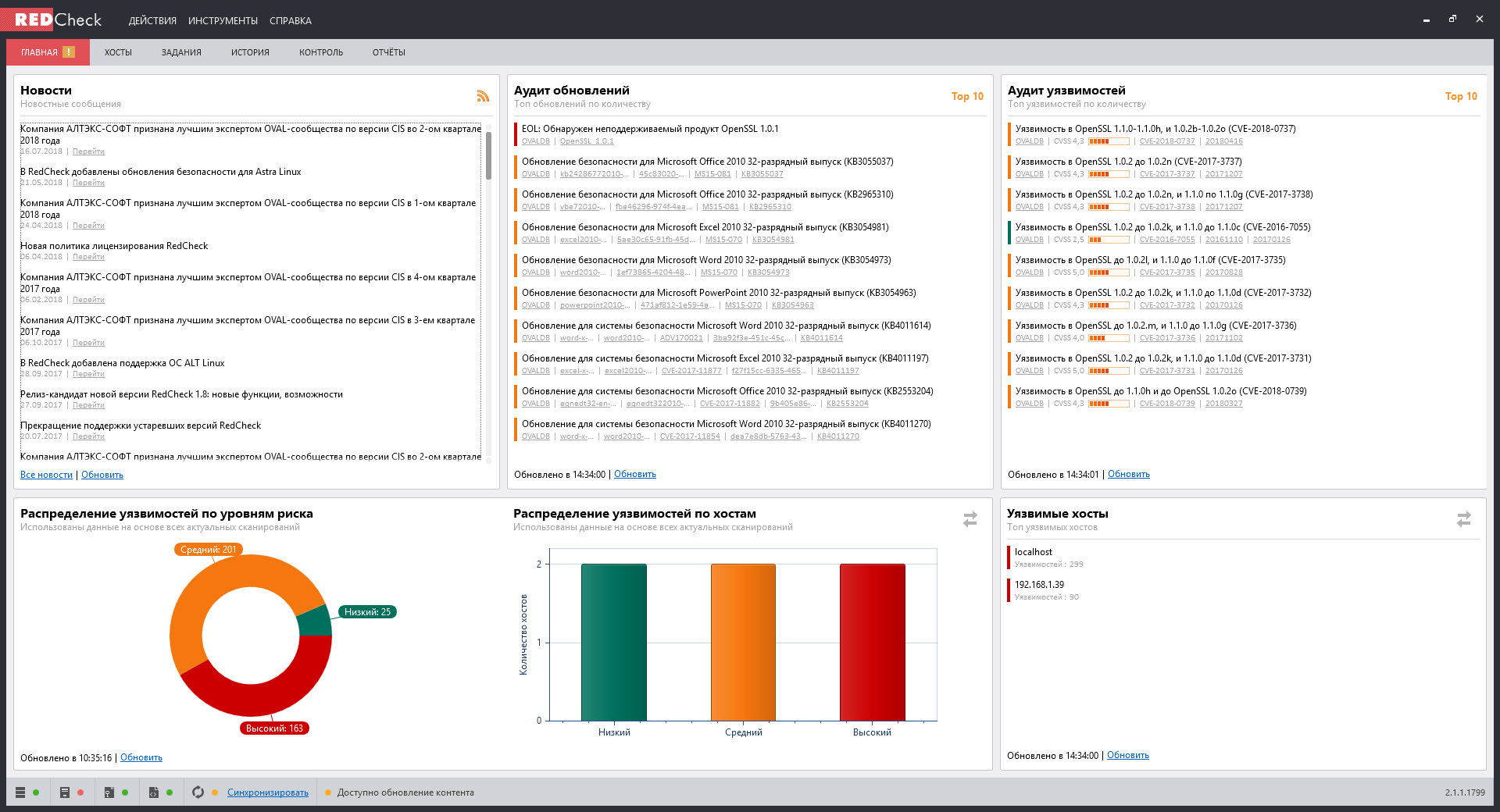The width and height of the screenshot is (1500, 812).
Task: Open the ДЕЙСТВИЯ menu
Action: pyautogui.click(x=152, y=21)
